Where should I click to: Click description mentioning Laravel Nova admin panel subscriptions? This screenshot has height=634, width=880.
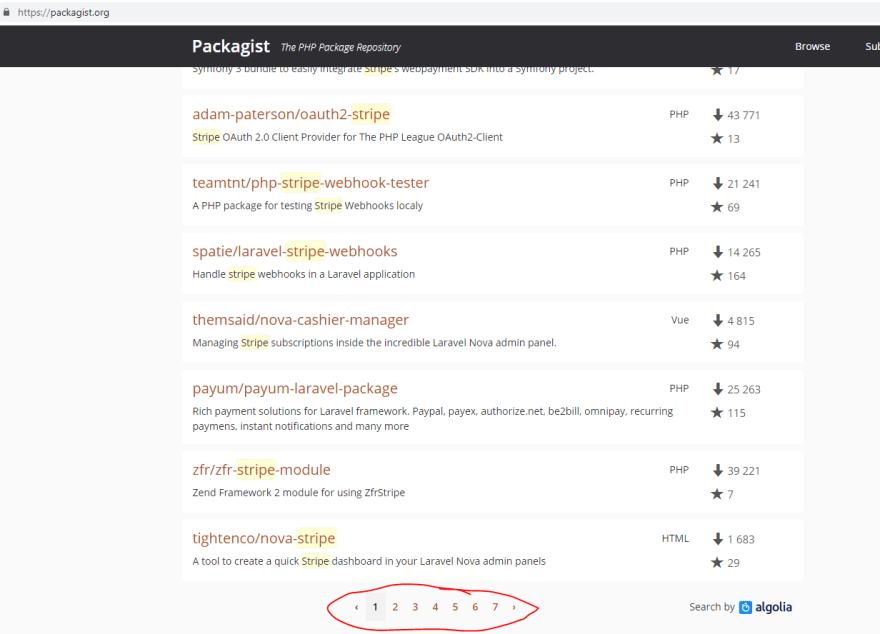[374, 342]
